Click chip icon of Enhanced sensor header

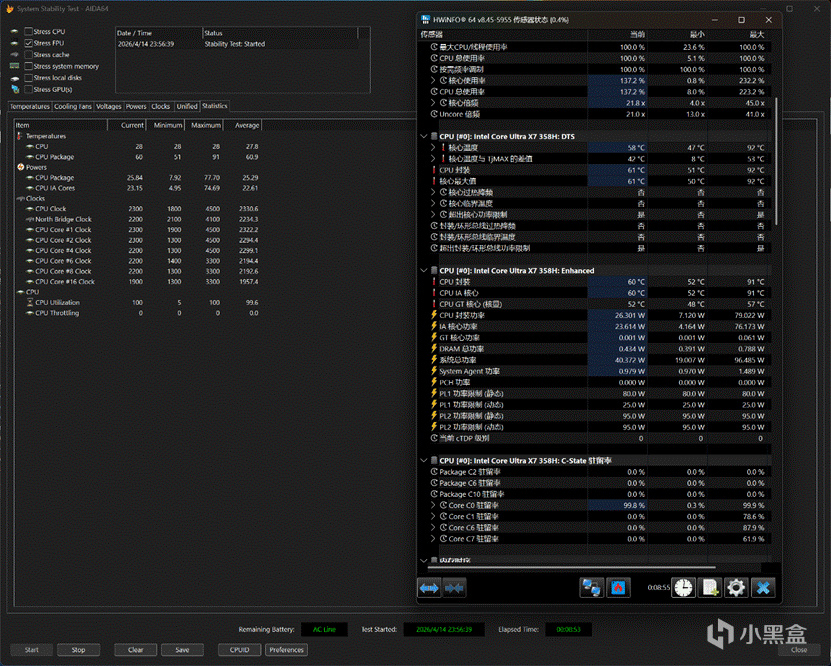click(434, 271)
